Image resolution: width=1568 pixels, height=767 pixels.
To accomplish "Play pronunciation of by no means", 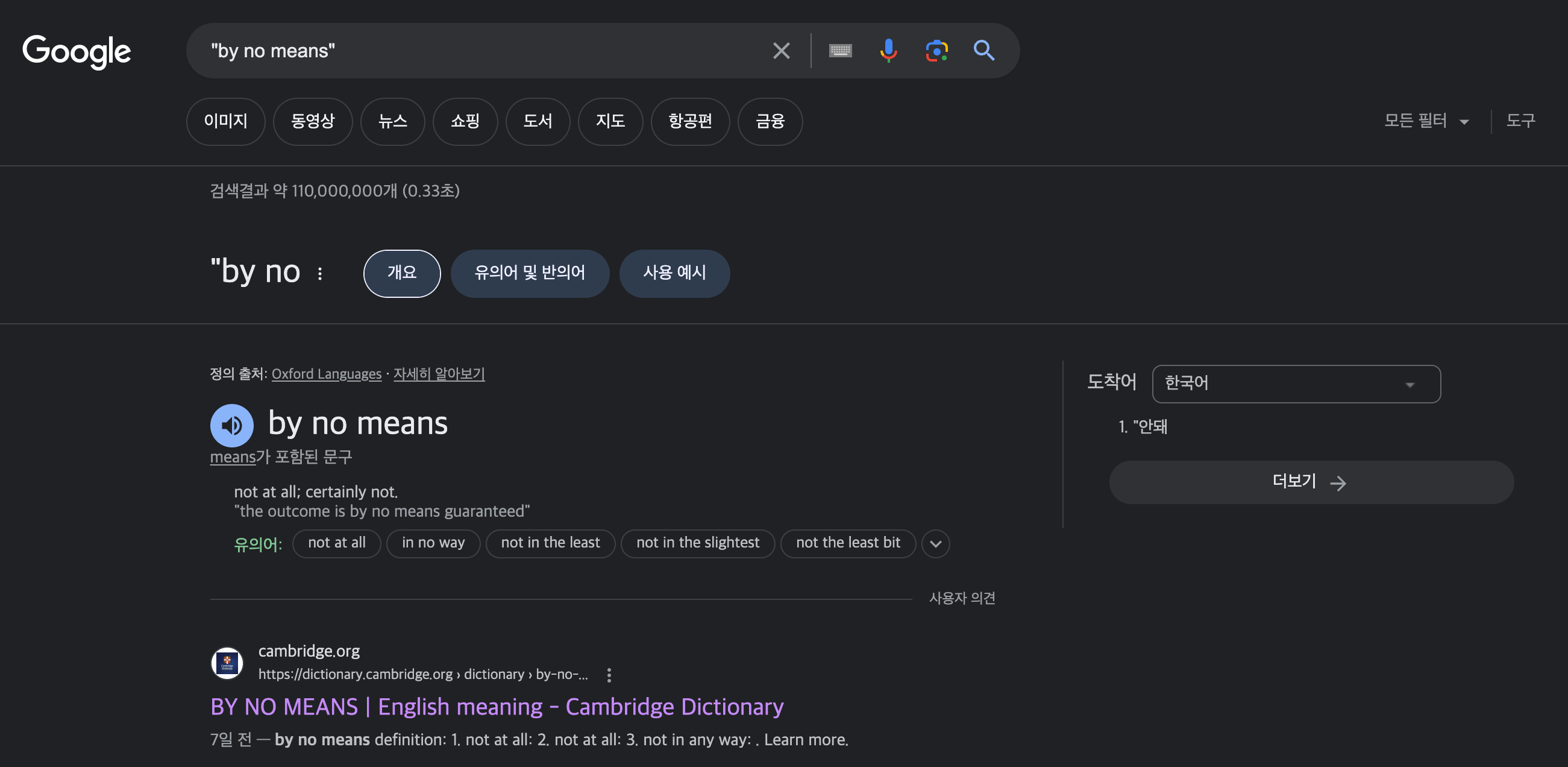I will pos(231,425).
